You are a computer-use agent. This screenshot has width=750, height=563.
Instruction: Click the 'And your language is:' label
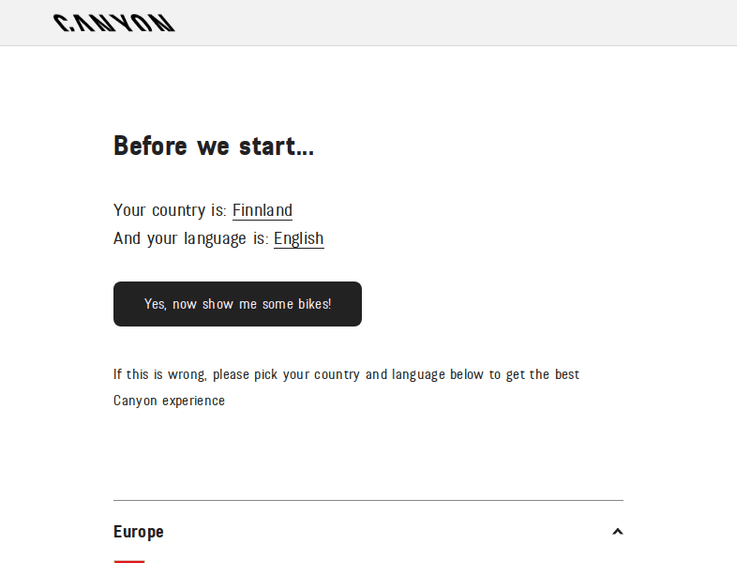point(191,239)
